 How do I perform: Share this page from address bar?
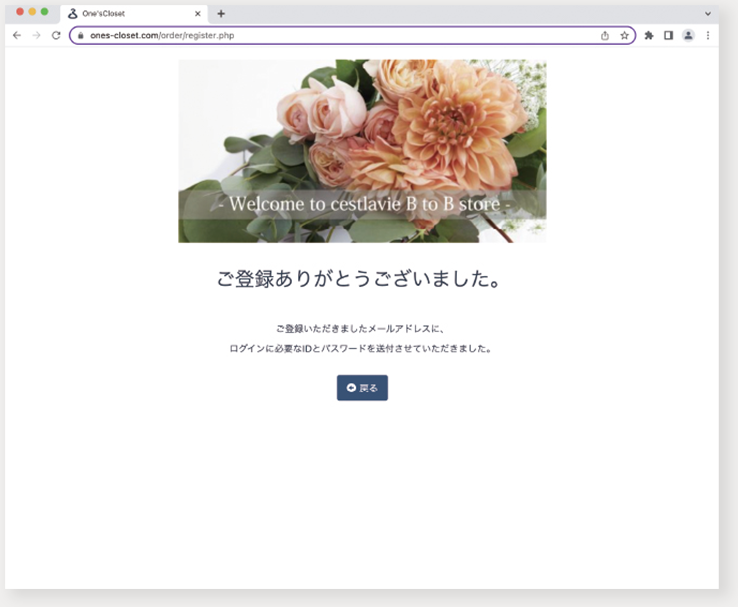coord(605,35)
